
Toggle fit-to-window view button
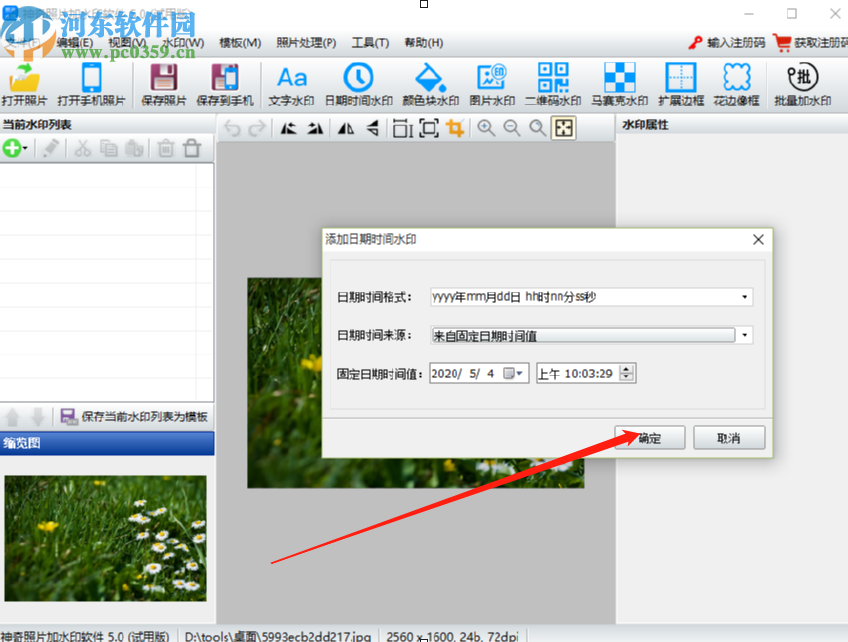point(564,128)
